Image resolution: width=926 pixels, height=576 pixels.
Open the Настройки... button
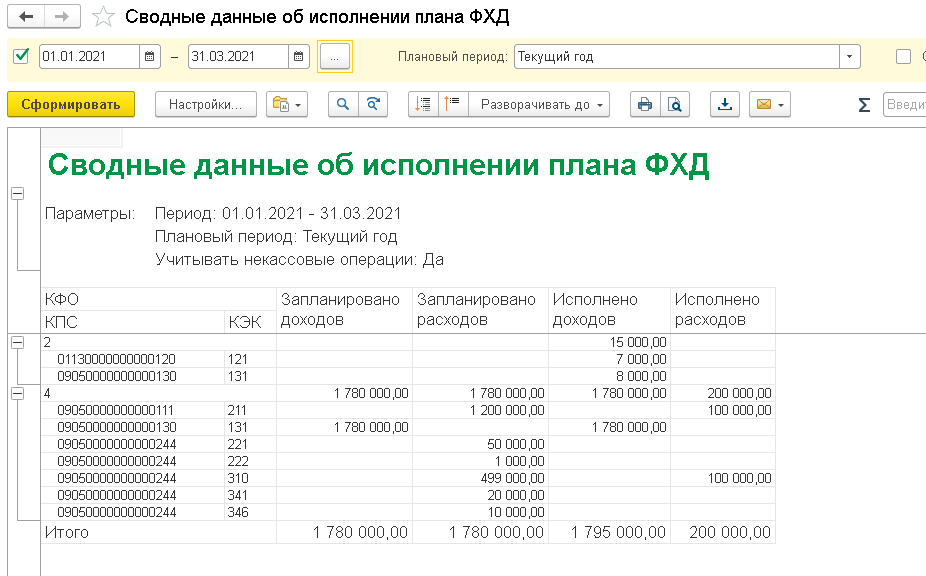206,104
